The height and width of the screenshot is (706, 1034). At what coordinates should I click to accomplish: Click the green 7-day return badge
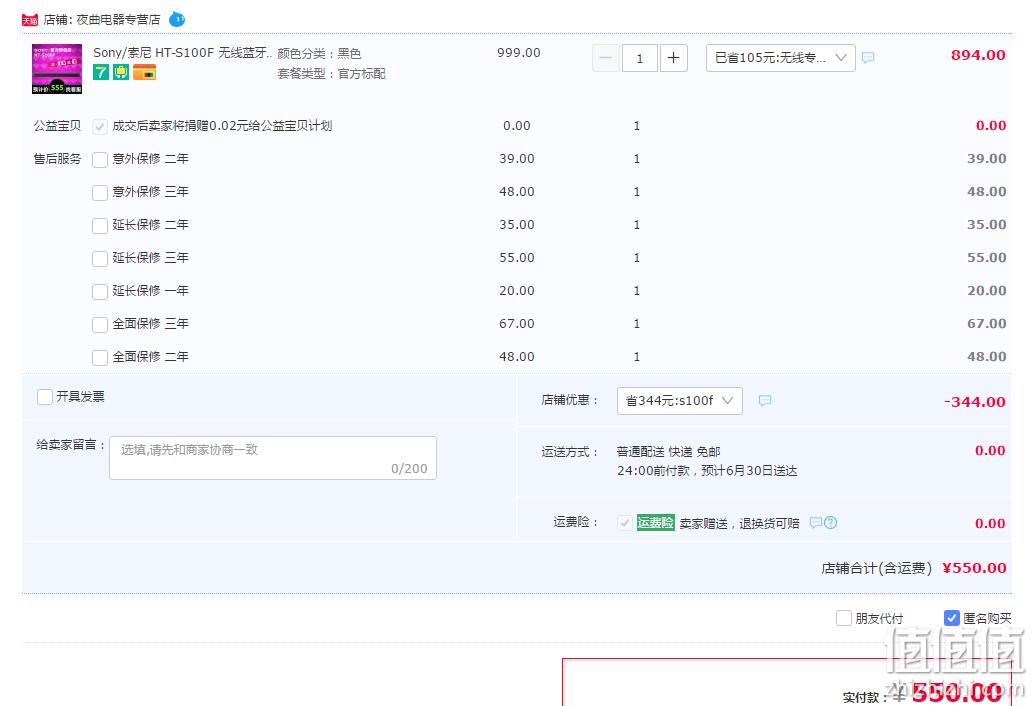(x=100, y=73)
